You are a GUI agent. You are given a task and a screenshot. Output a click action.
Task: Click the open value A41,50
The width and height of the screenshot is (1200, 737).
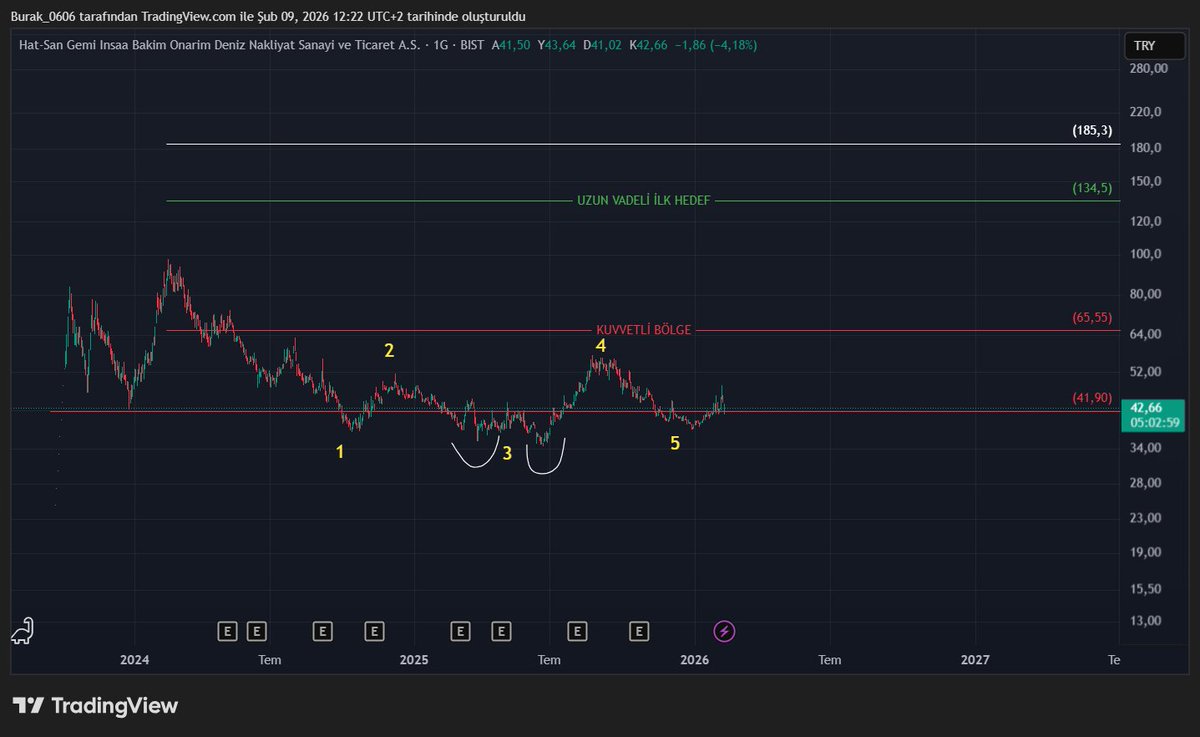coord(513,45)
